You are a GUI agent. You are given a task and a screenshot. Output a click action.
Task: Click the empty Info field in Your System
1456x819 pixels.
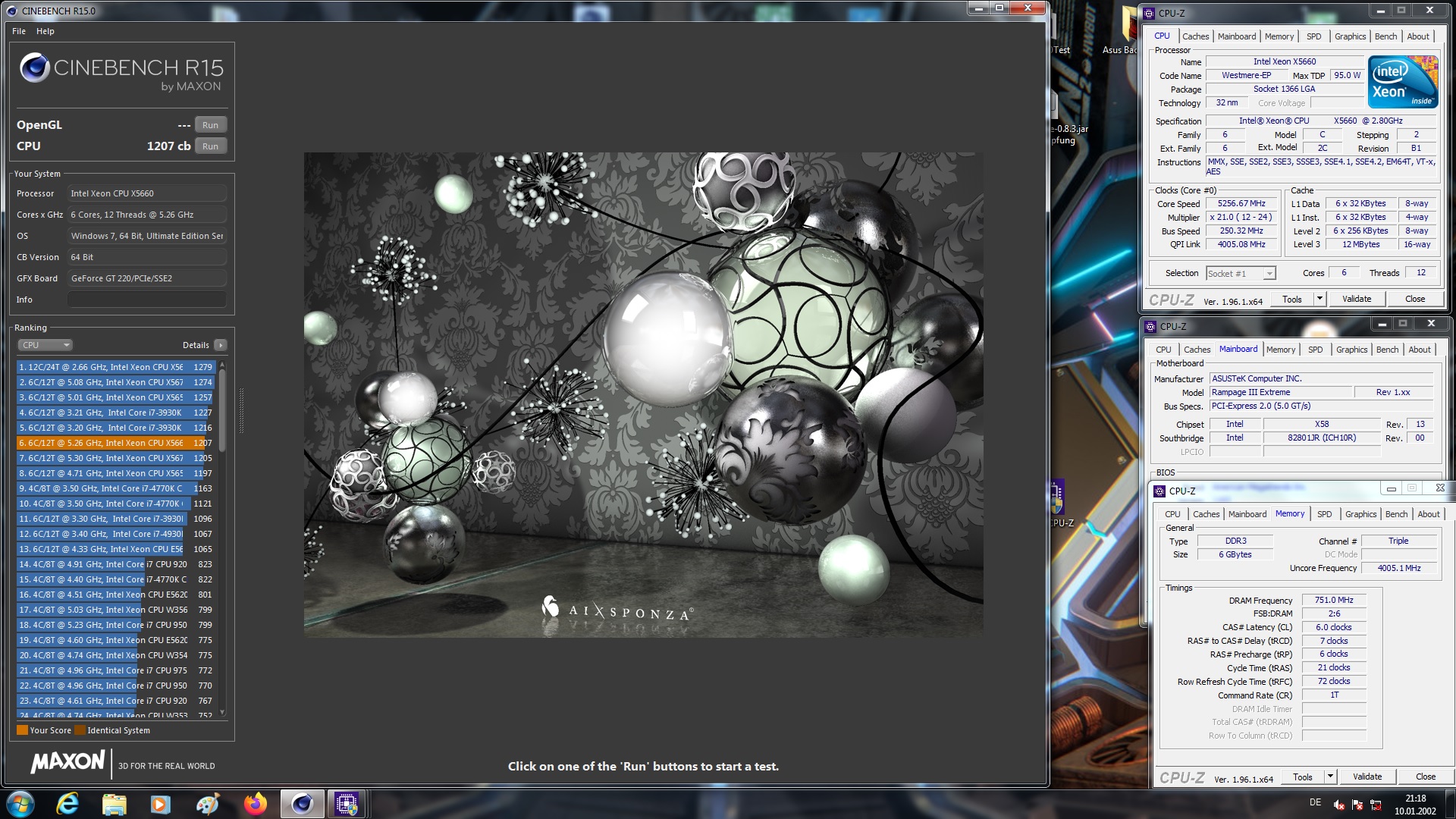coord(147,300)
